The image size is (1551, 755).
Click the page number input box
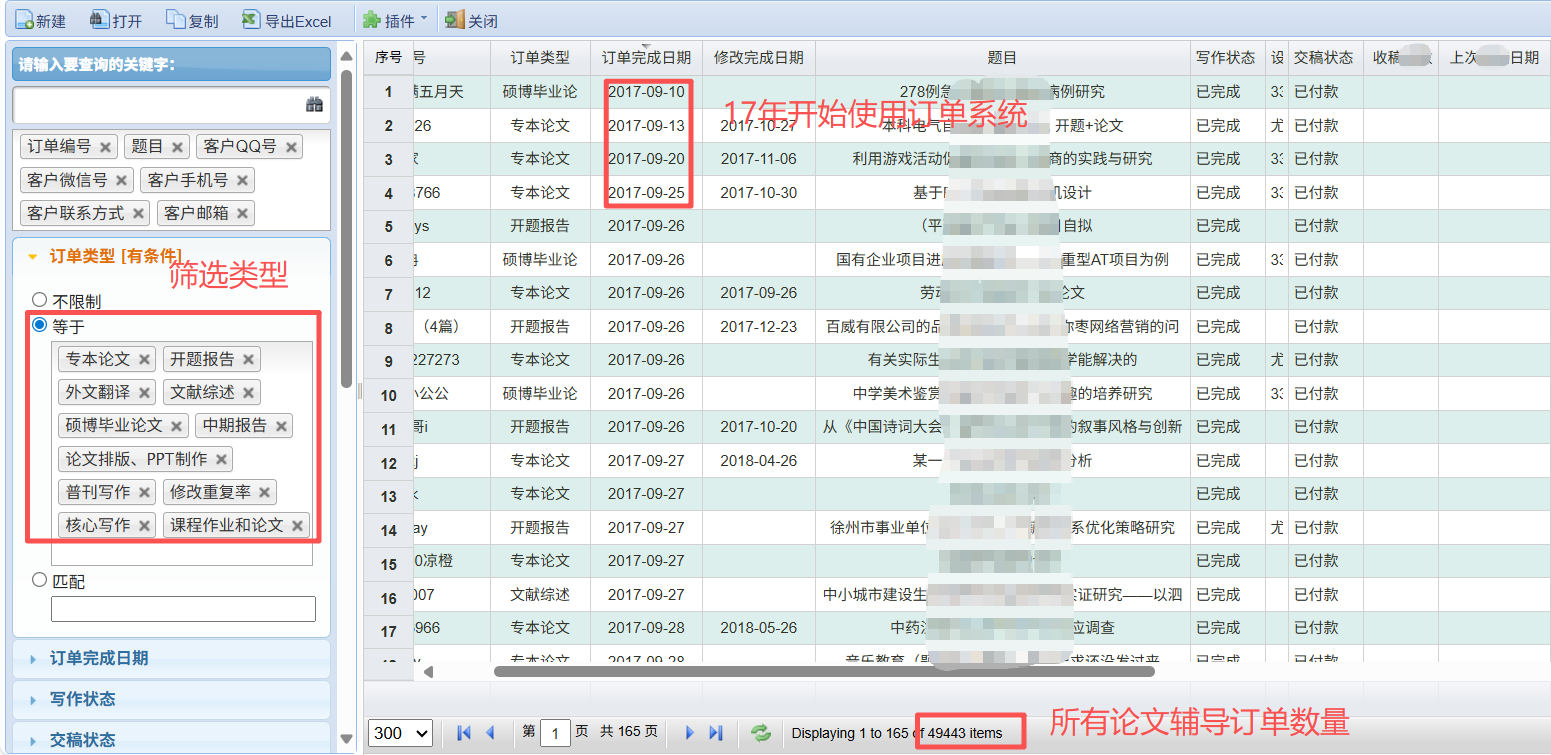pos(556,733)
